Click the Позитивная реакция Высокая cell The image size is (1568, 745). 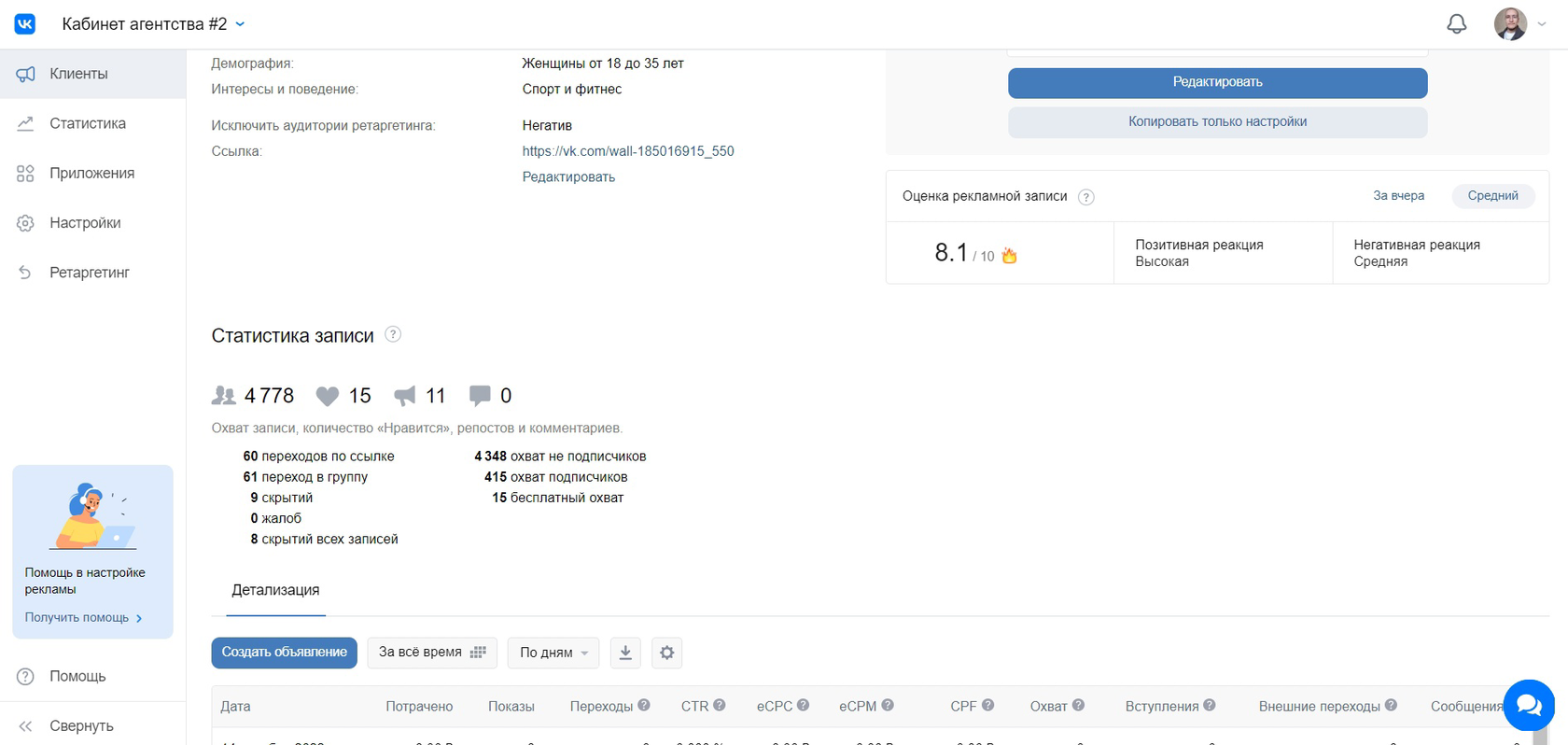(1223, 253)
